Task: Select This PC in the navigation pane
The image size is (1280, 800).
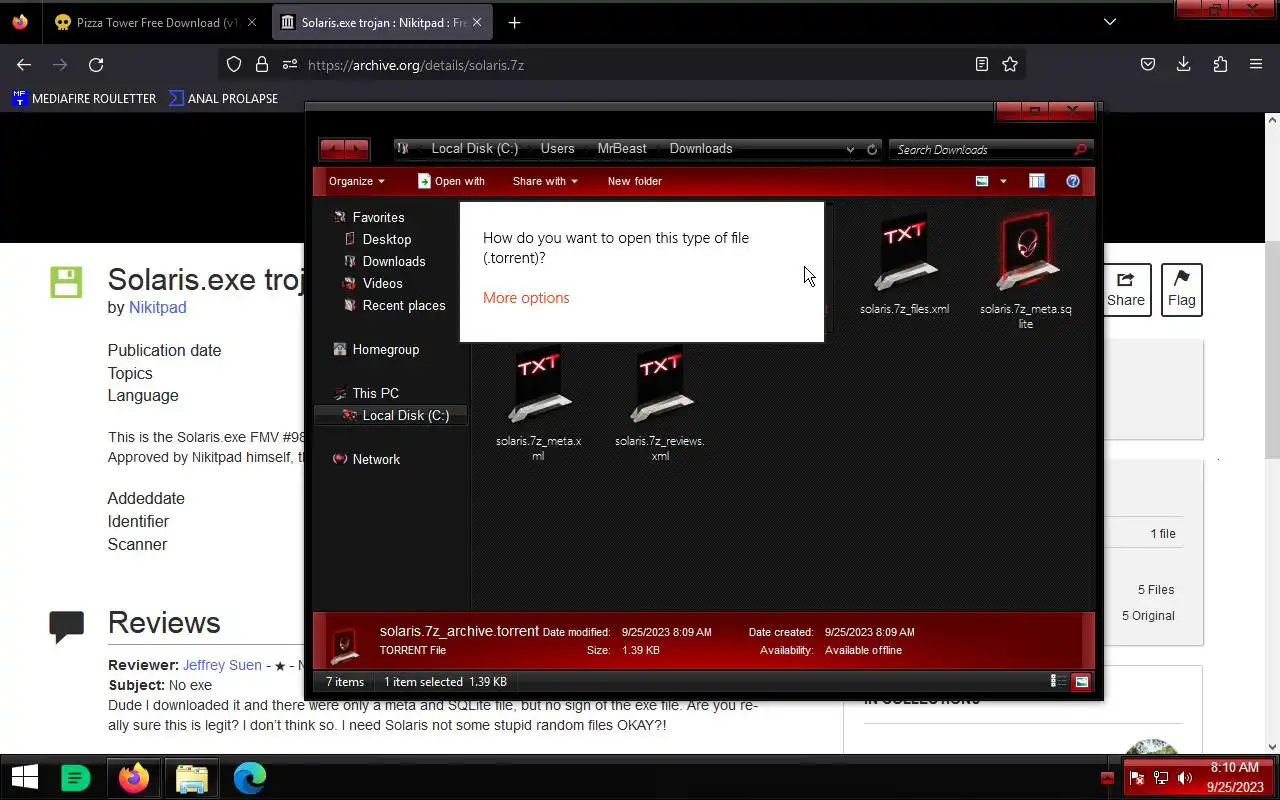Action: point(375,393)
